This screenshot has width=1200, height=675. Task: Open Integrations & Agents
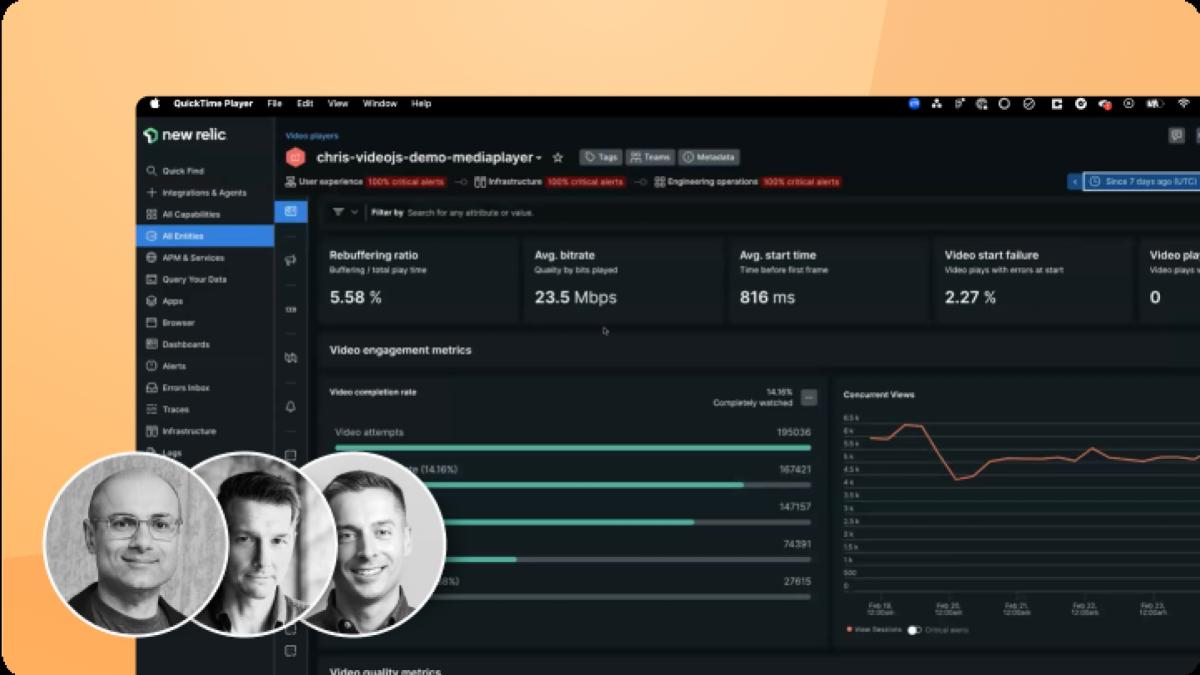click(x=196, y=192)
